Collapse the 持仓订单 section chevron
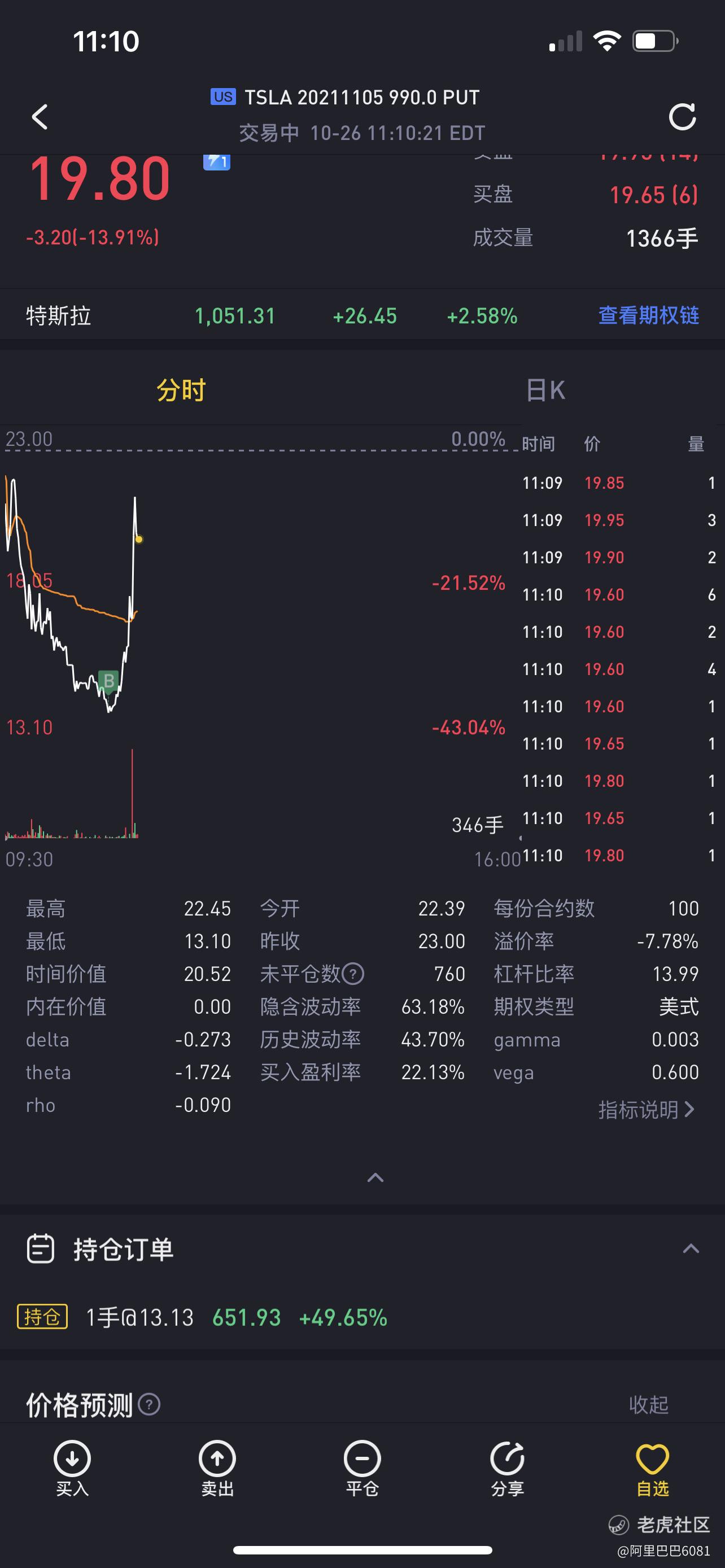 pyautogui.click(x=691, y=1249)
